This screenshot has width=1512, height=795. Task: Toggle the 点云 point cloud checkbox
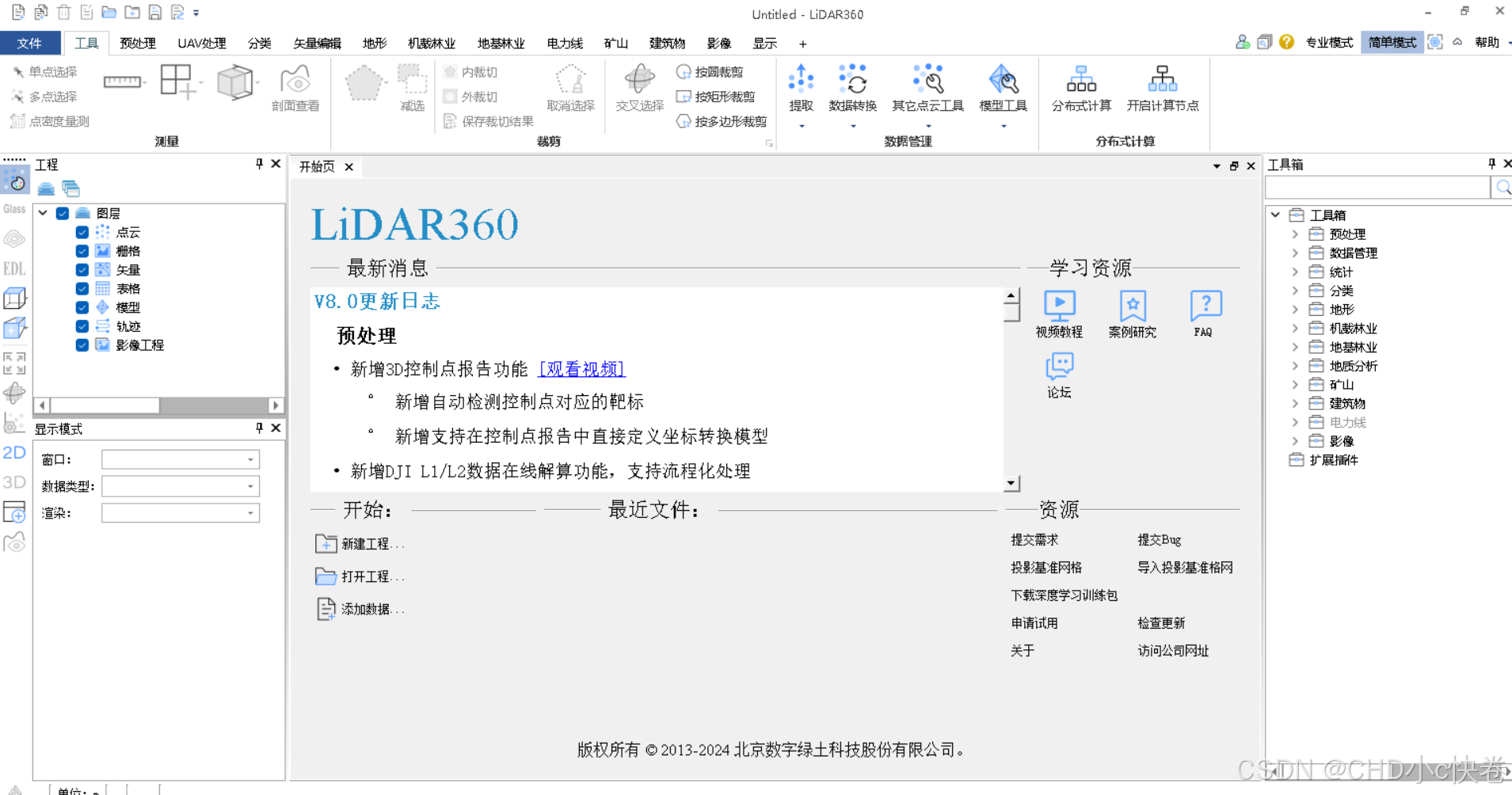pos(82,232)
